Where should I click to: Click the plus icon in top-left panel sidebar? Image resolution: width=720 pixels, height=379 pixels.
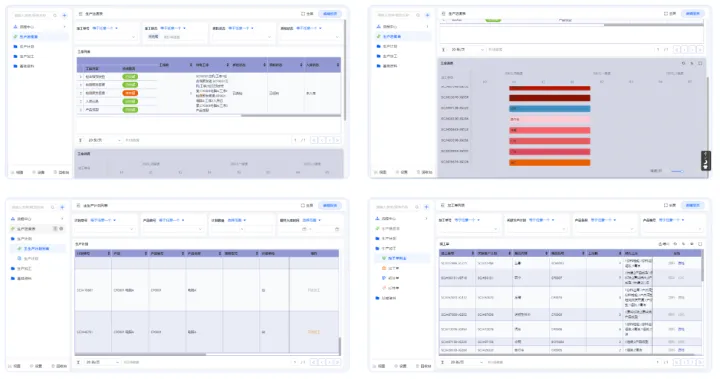coord(64,15)
